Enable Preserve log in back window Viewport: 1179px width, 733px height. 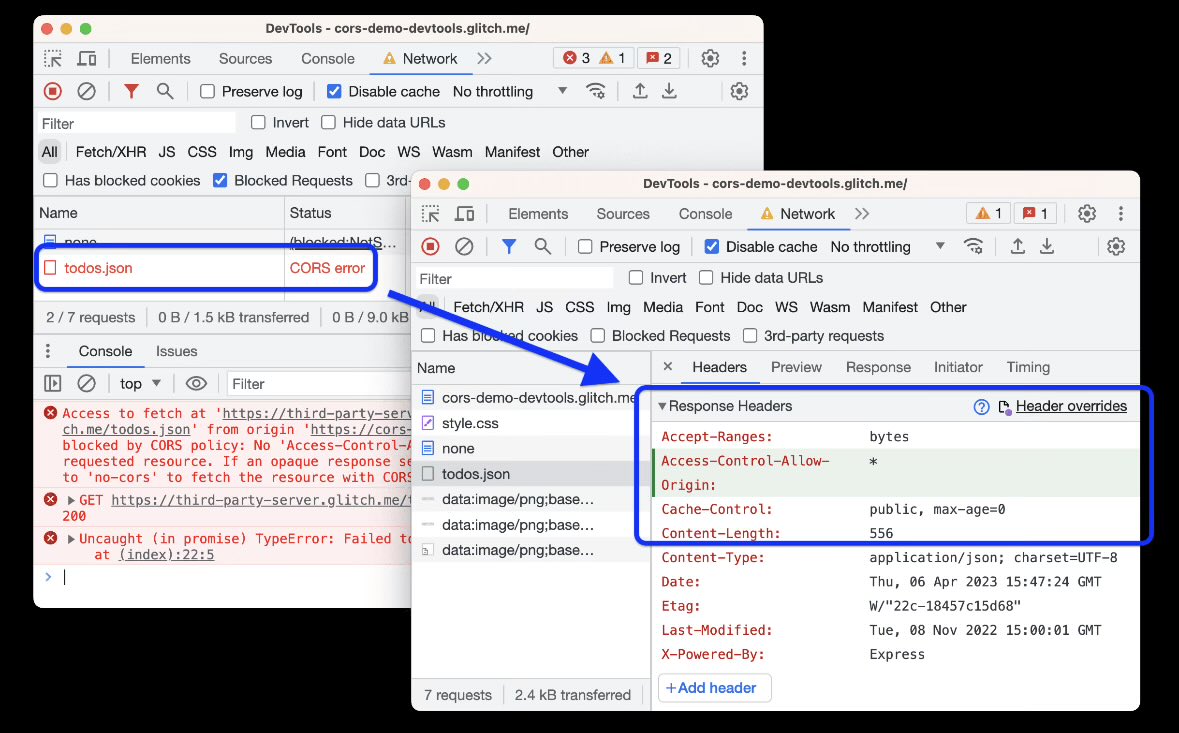[208, 92]
